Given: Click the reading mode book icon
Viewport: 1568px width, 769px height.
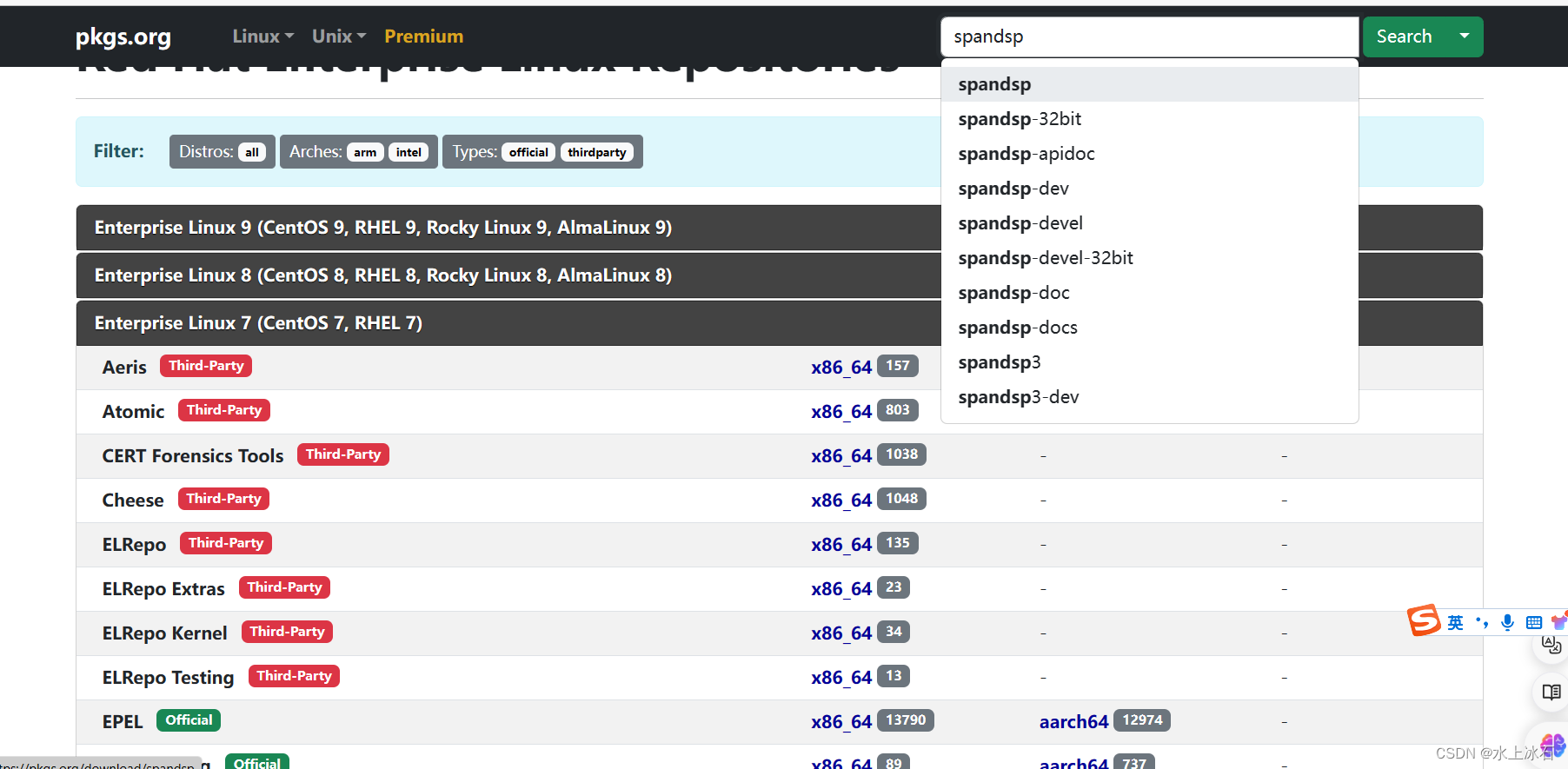Looking at the screenshot, I should (1551, 693).
